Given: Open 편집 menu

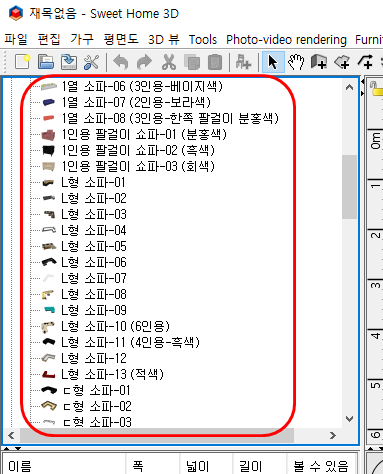Looking at the screenshot, I should coord(49,40).
